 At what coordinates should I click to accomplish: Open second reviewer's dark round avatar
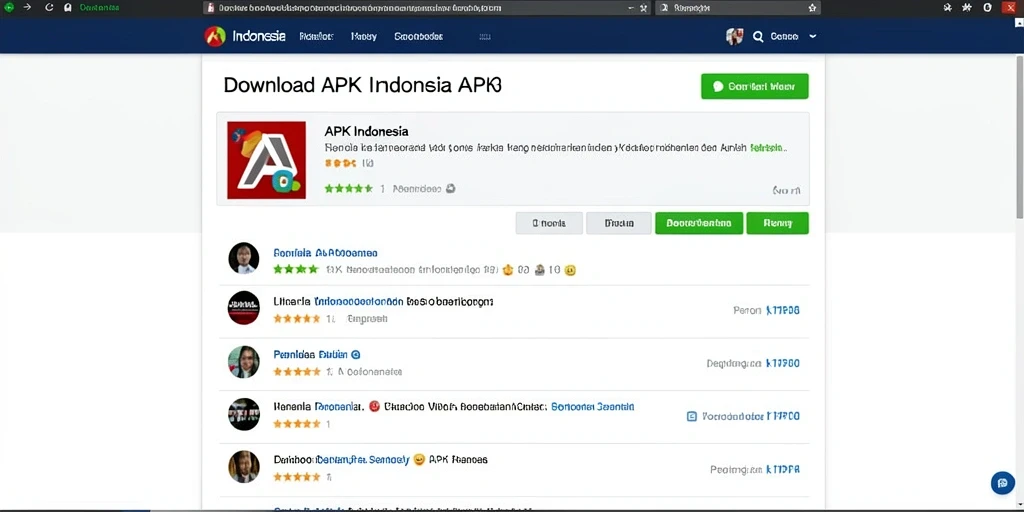244,308
